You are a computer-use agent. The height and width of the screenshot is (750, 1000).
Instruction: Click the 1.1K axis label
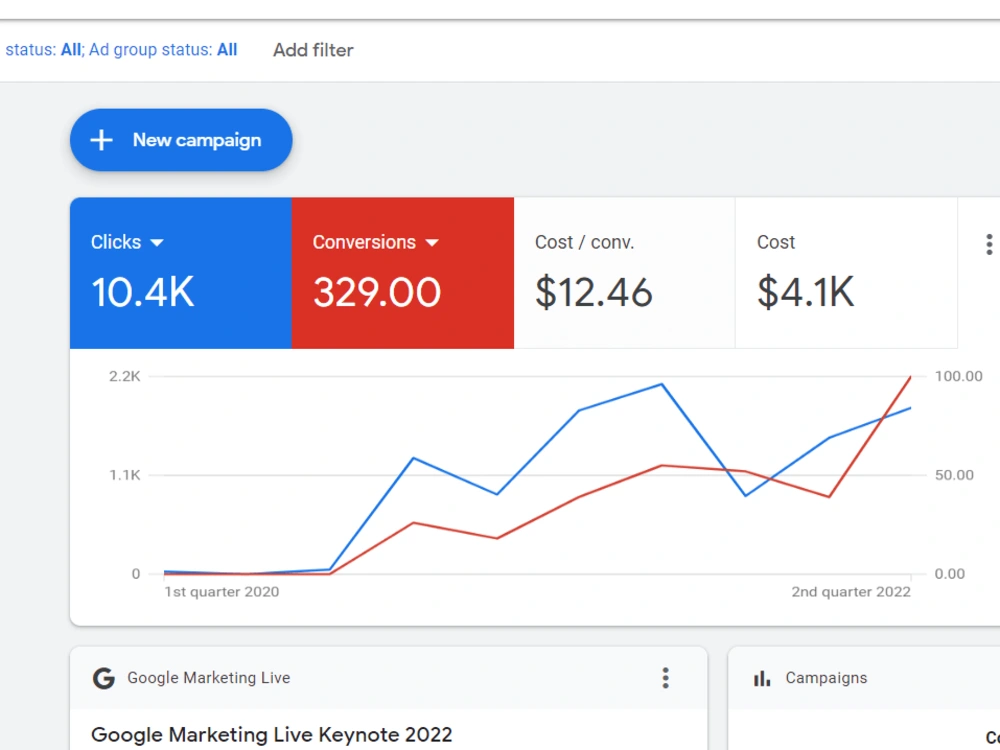click(x=124, y=475)
